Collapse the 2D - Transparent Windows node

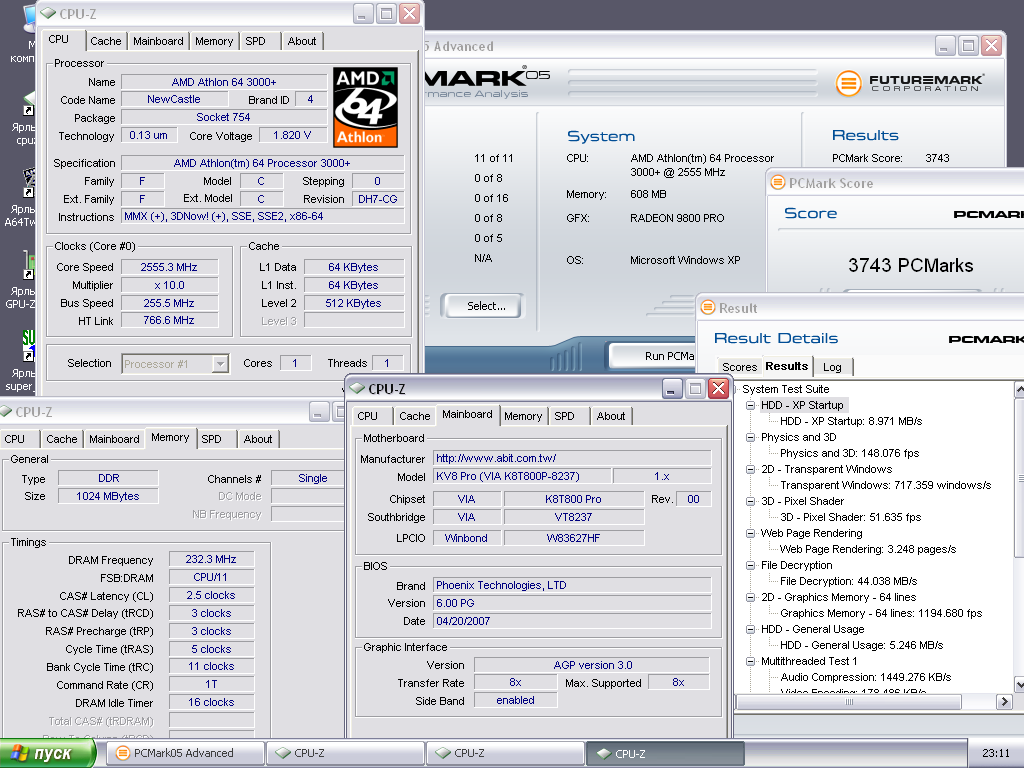click(750, 469)
